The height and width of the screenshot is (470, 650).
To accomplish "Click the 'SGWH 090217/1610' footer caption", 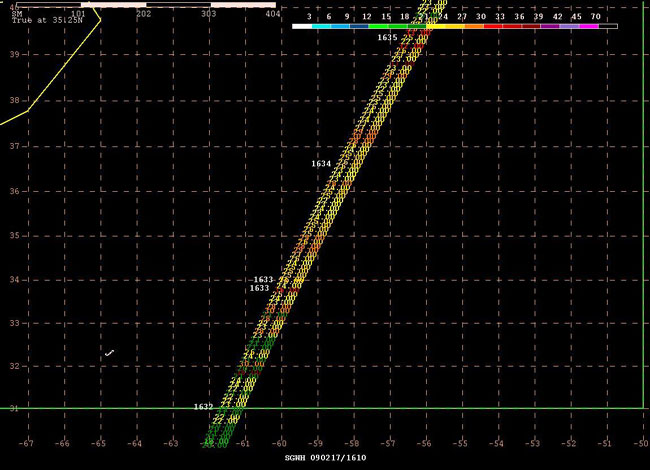I will tap(325, 458).
